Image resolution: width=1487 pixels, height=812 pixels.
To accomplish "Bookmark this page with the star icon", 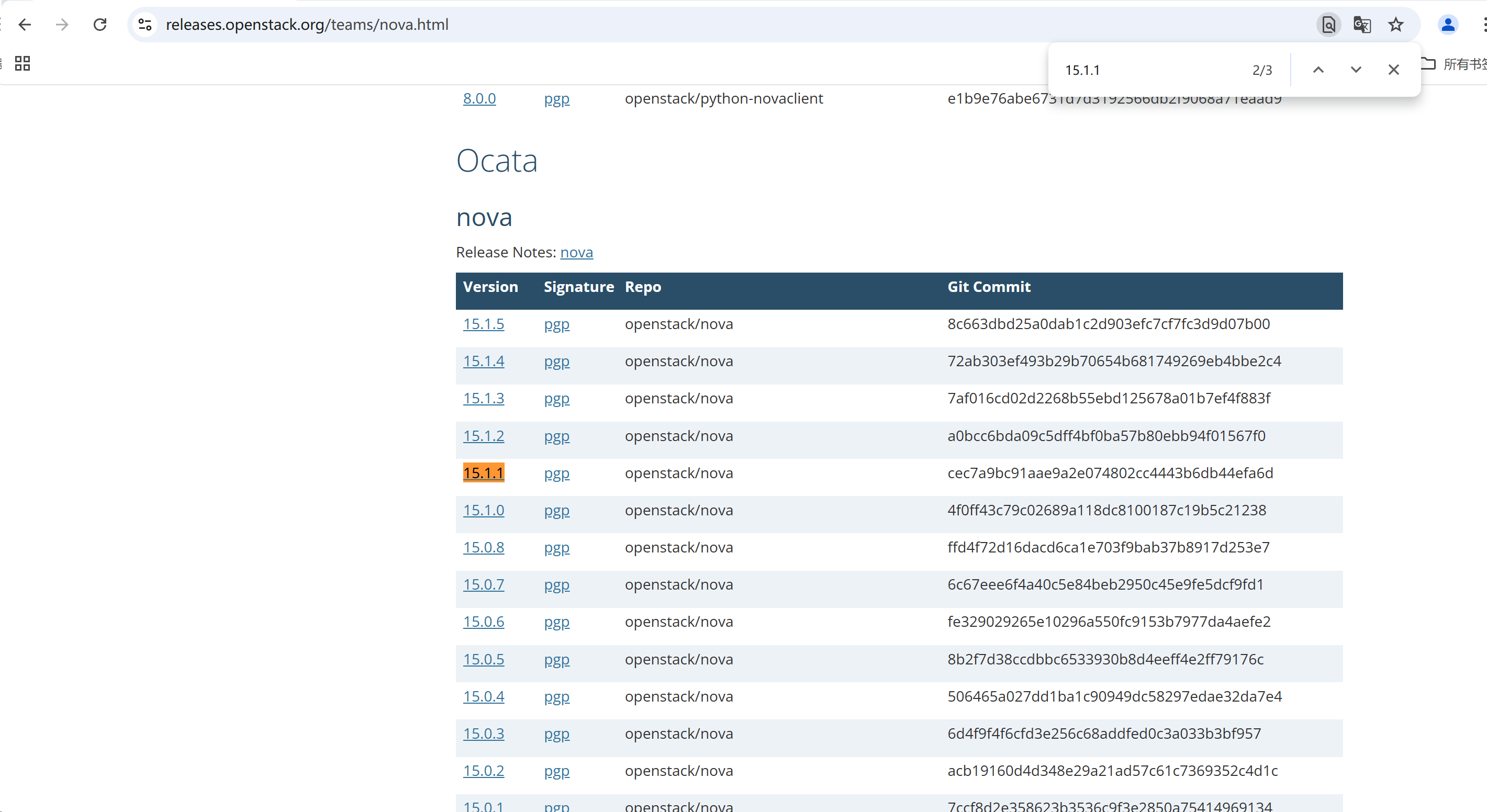I will tap(1396, 25).
